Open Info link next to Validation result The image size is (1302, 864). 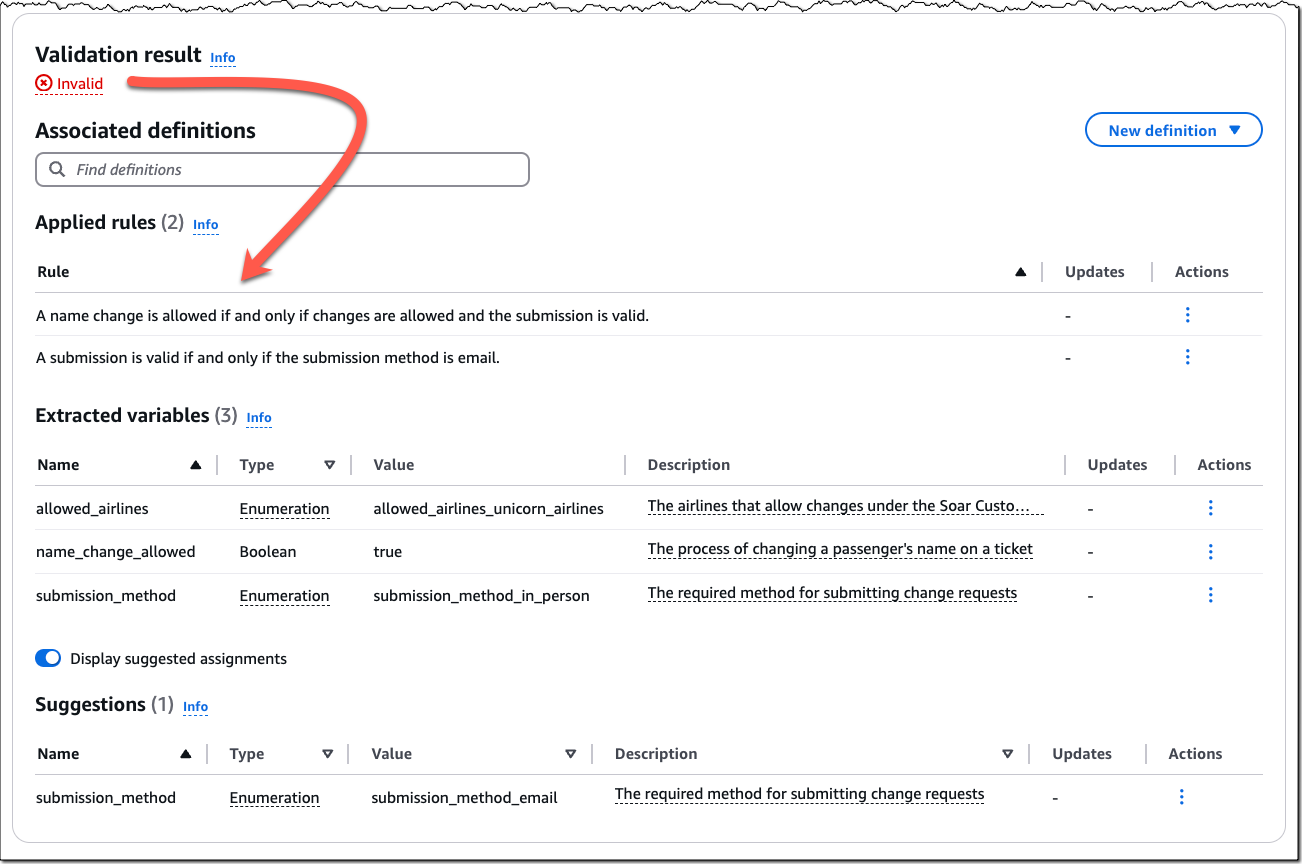(223, 58)
